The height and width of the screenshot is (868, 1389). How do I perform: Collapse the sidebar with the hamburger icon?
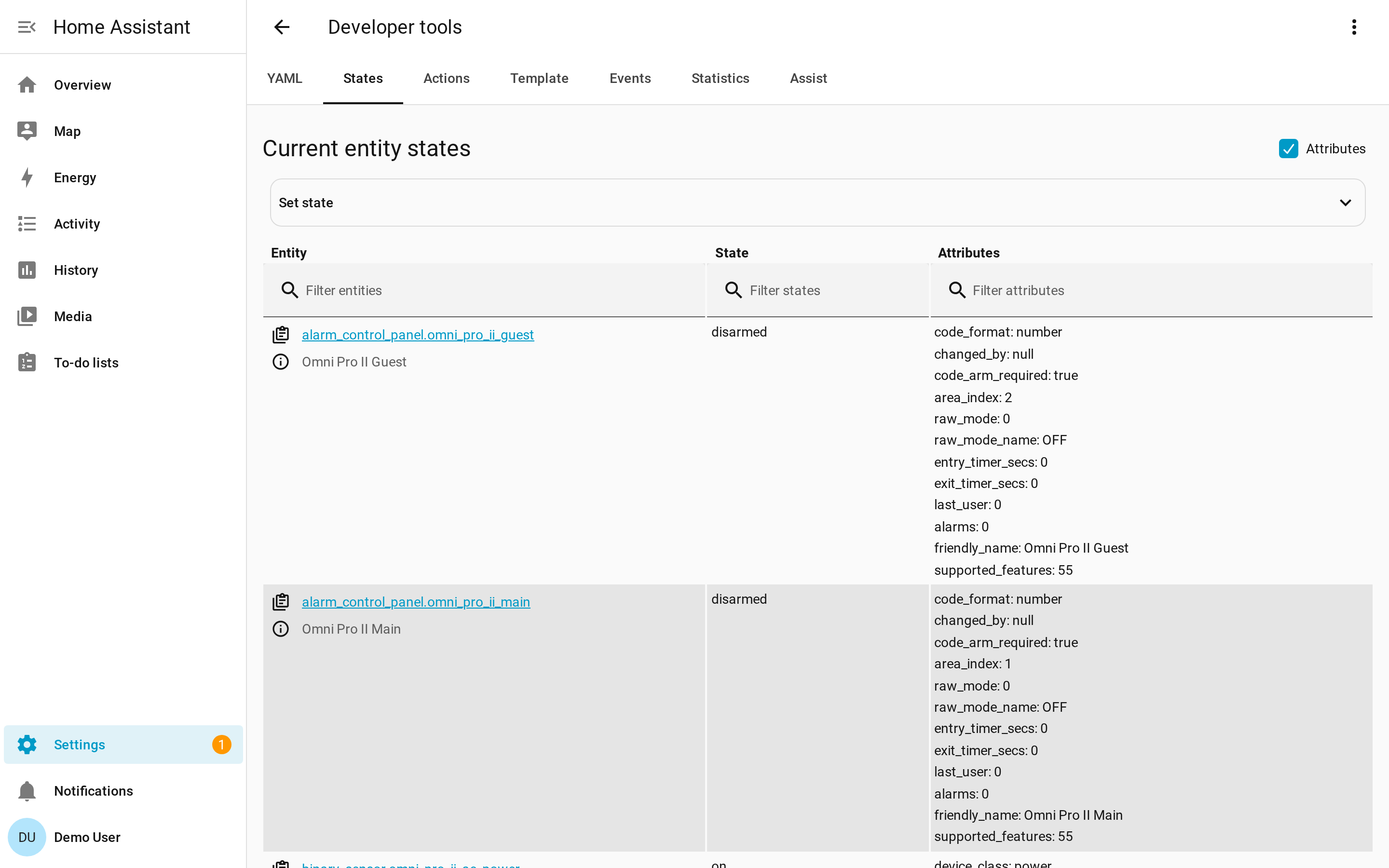(27, 27)
